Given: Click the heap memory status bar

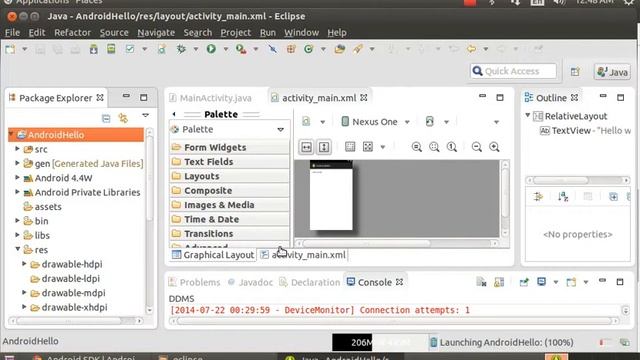Looking at the screenshot, I should pos(380,342).
